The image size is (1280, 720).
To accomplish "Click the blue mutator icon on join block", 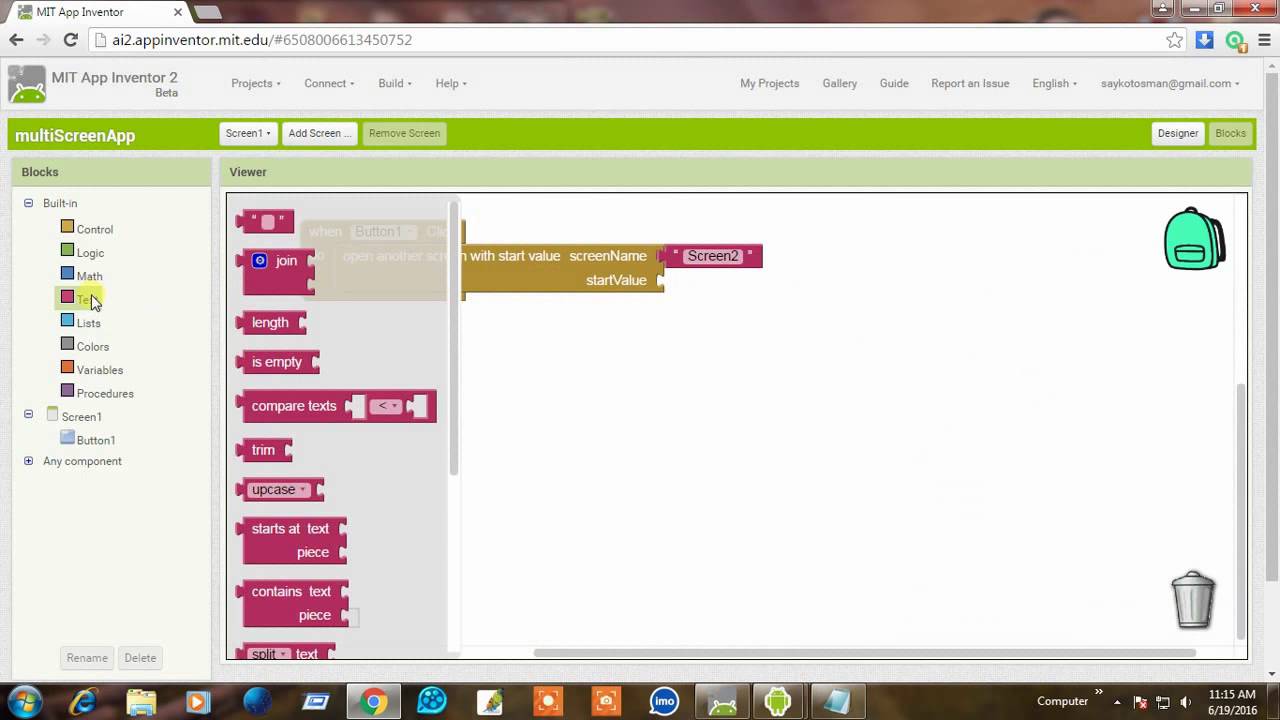I will (260, 260).
